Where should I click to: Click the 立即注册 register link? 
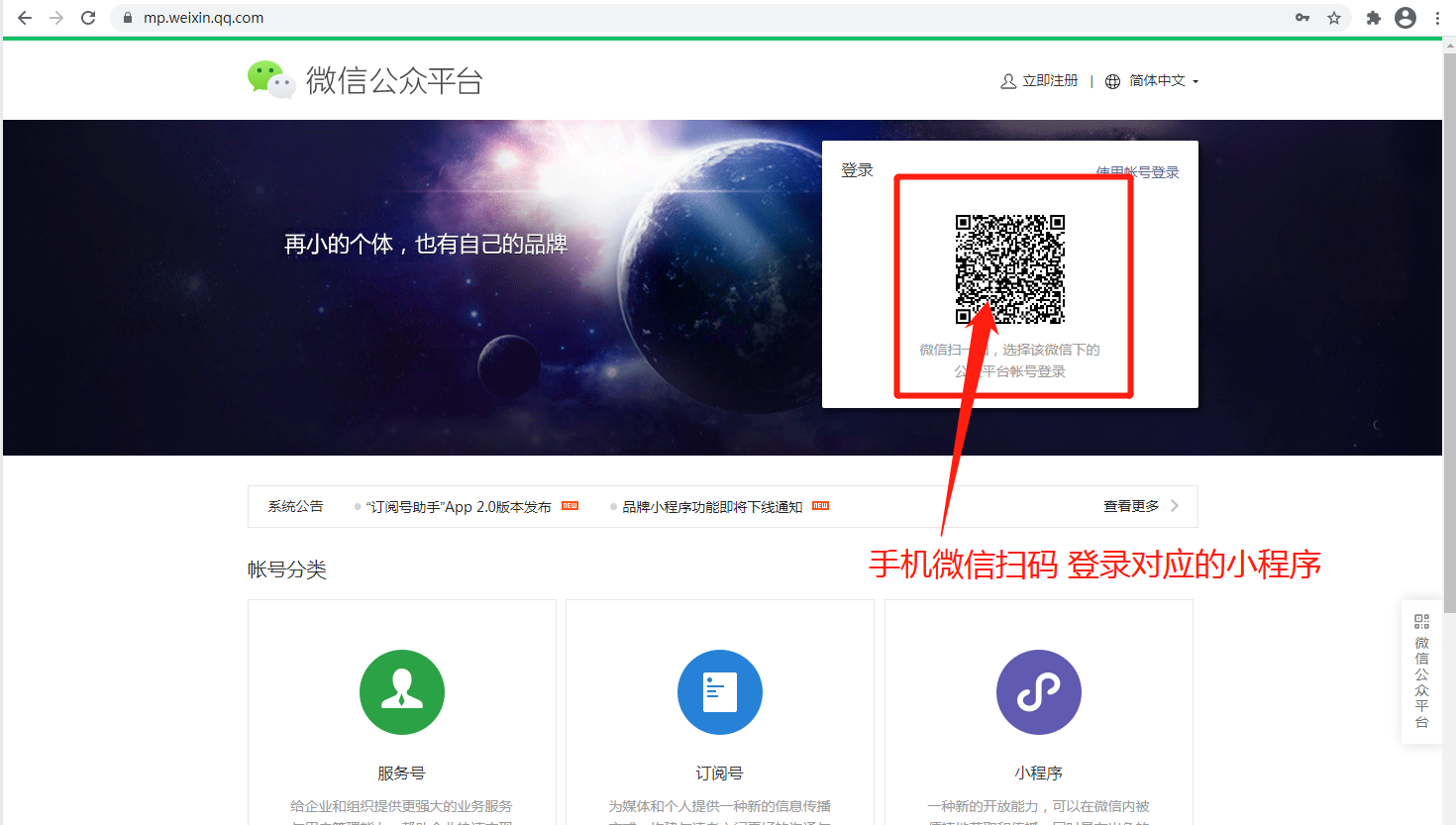tap(1050, 81)
